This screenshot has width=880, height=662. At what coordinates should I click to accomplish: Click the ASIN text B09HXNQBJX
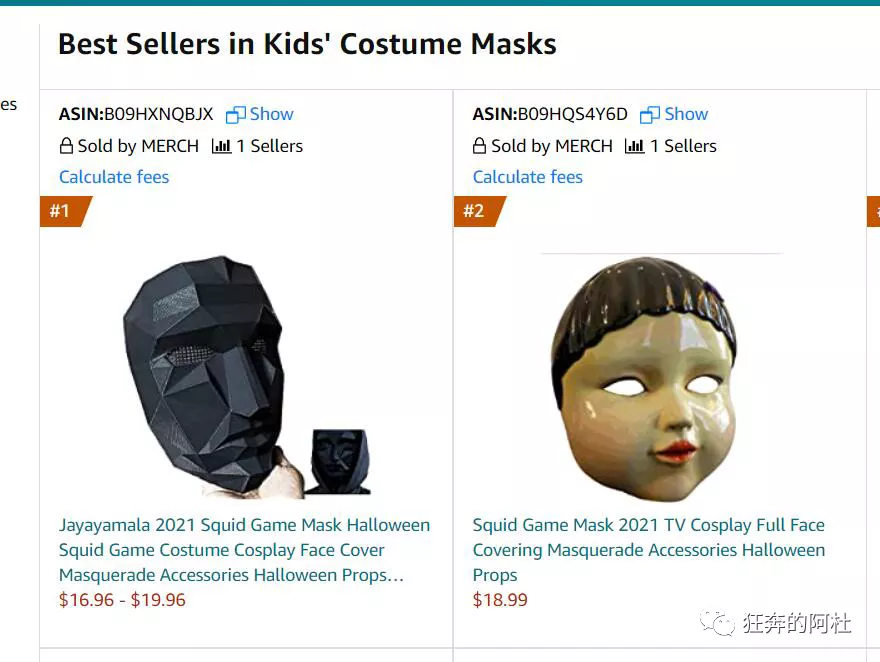coord(158,114)
